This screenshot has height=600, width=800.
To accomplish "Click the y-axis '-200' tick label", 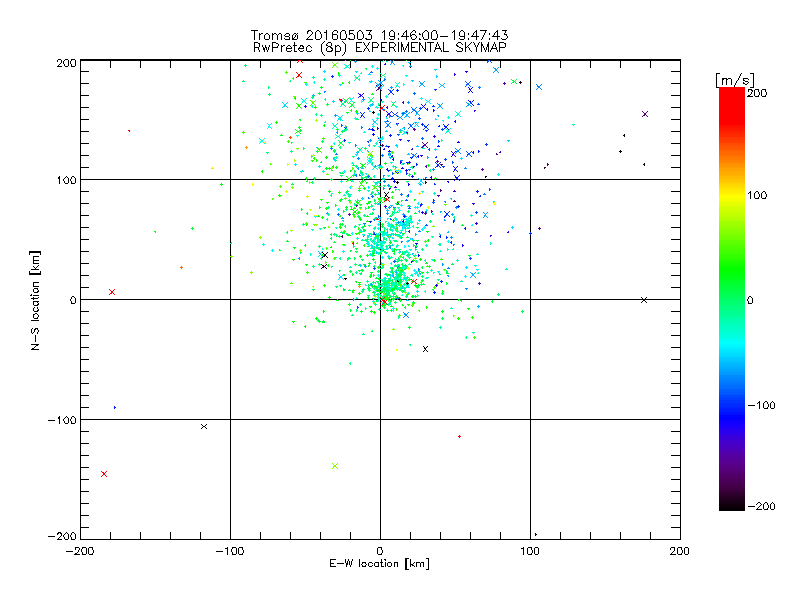I will point(62,536).
